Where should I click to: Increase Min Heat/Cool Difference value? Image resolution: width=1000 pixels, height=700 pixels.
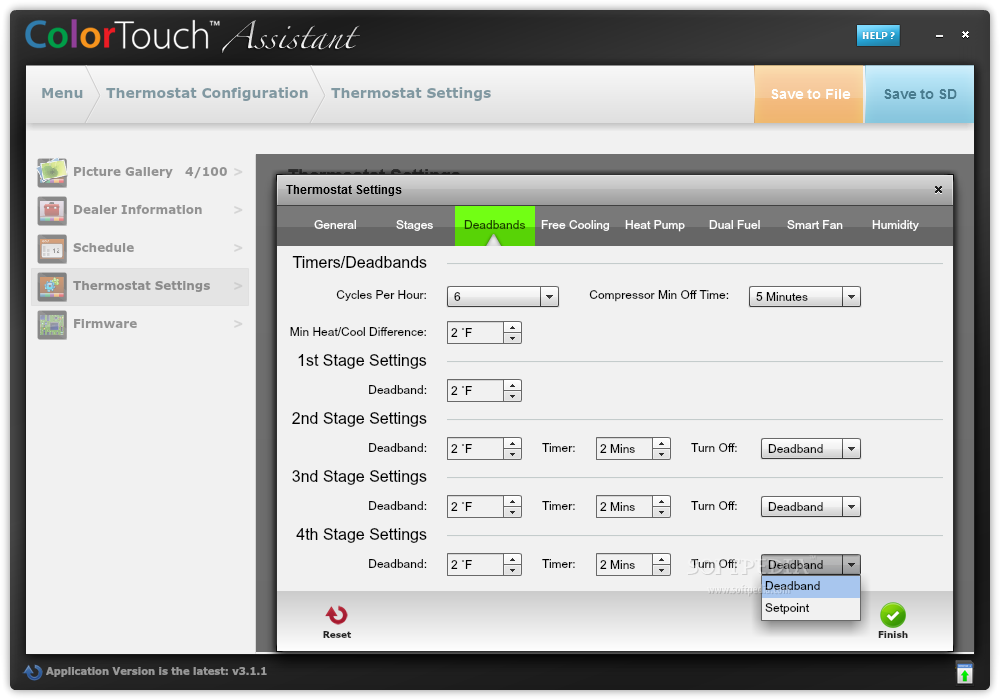click(x=512, y=328)
